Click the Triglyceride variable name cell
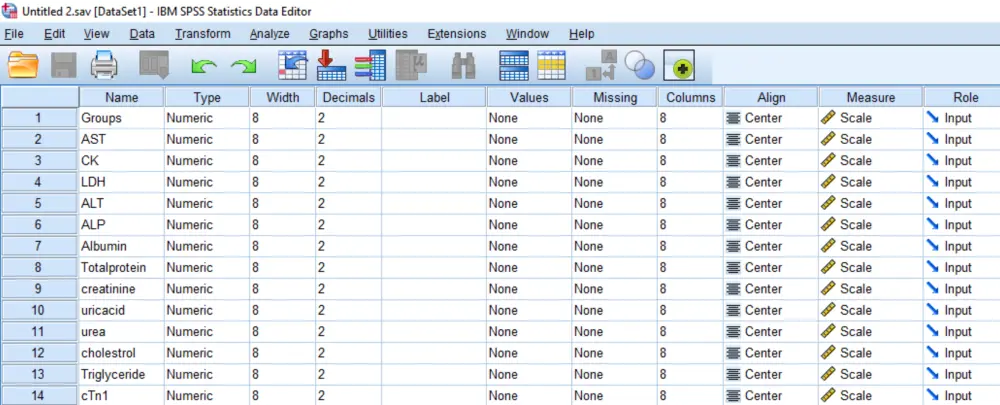Screen dimensions: 1000x405 [x=122, y=374]
